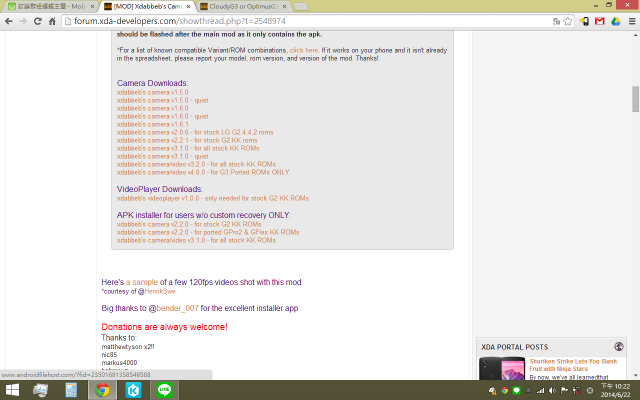Click the volume speaker tray icon

coord(552,391)
